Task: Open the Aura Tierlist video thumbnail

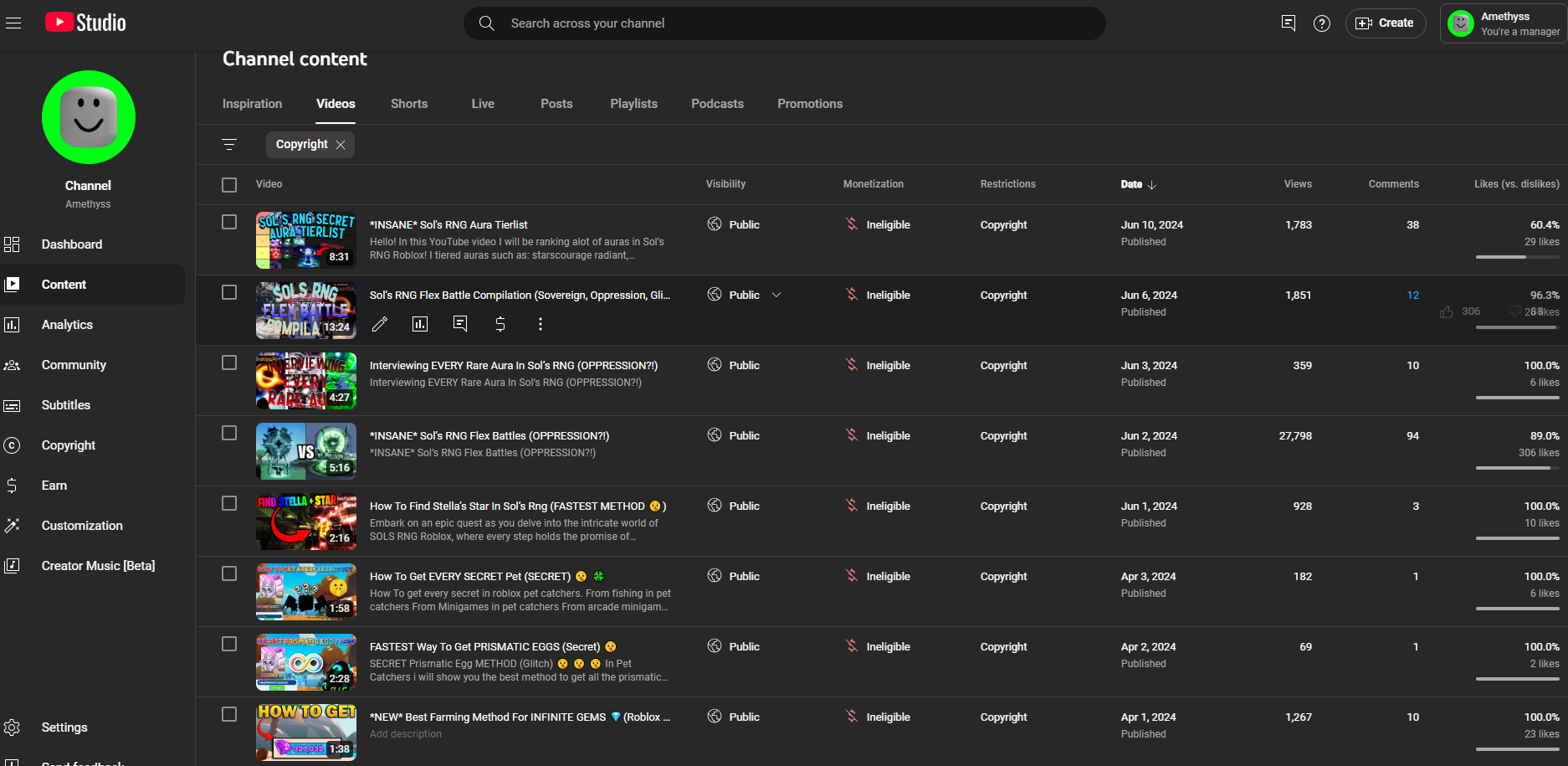Action: pyautogui.click(x=306, y=240)
